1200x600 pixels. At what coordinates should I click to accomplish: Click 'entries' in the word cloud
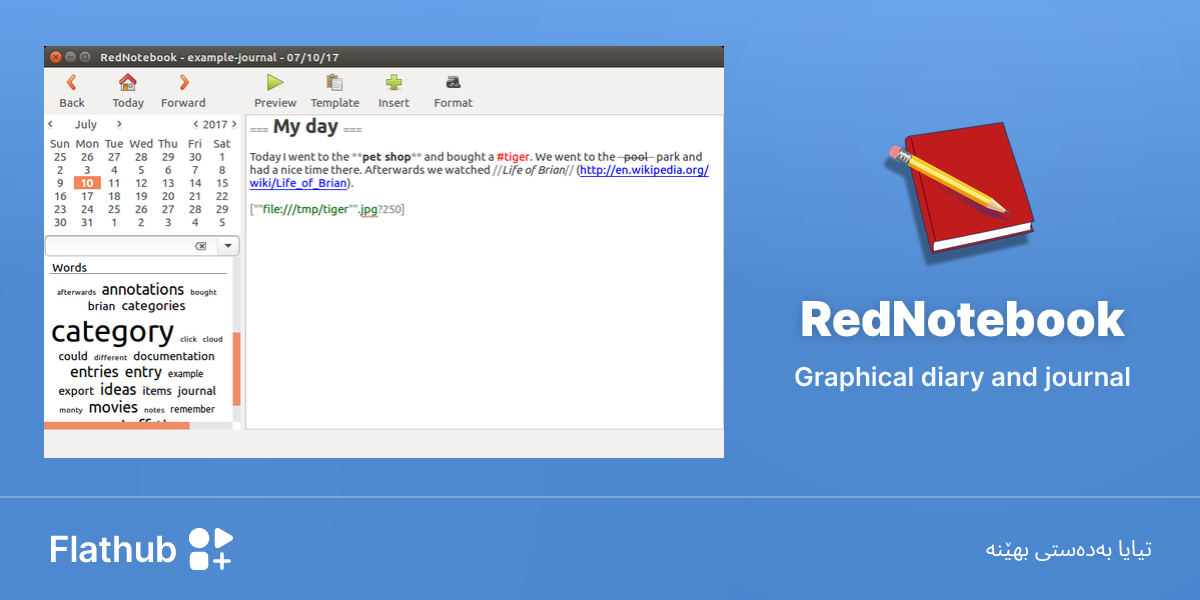[94, 372]
